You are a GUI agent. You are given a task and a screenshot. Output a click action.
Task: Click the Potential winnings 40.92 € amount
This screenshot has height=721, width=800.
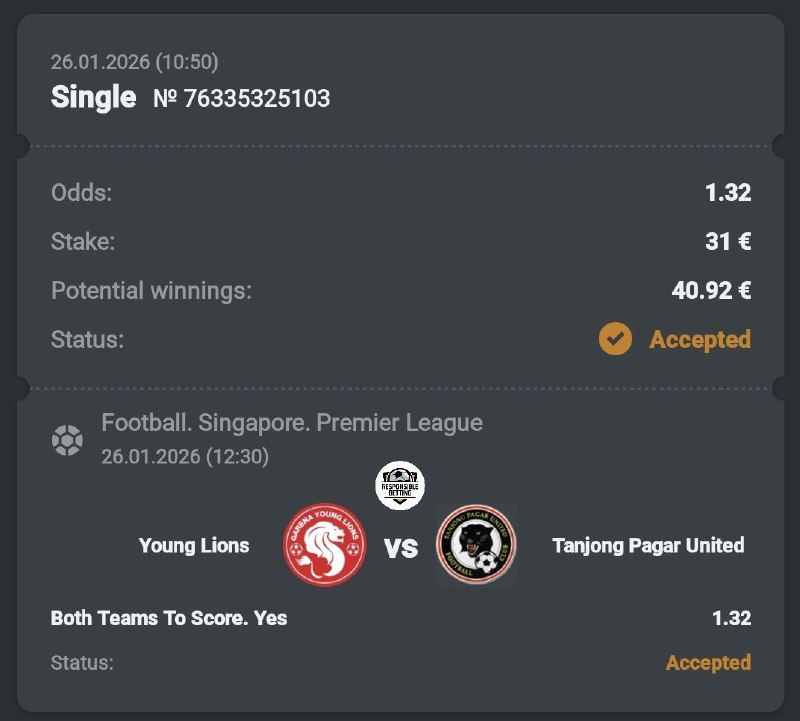(711, 290)
